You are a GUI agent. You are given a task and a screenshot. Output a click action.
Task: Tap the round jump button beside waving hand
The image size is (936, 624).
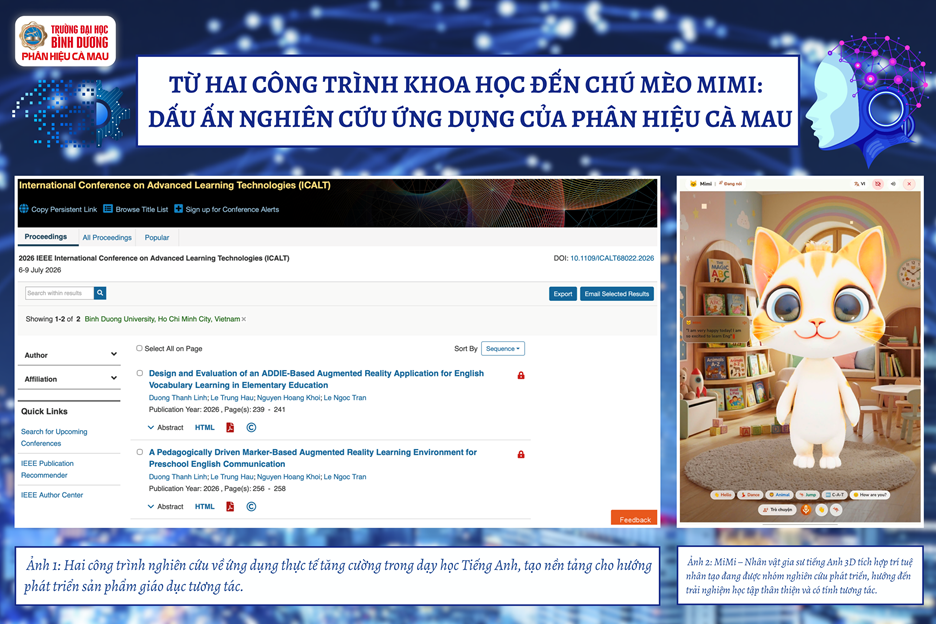pos(836,510)
